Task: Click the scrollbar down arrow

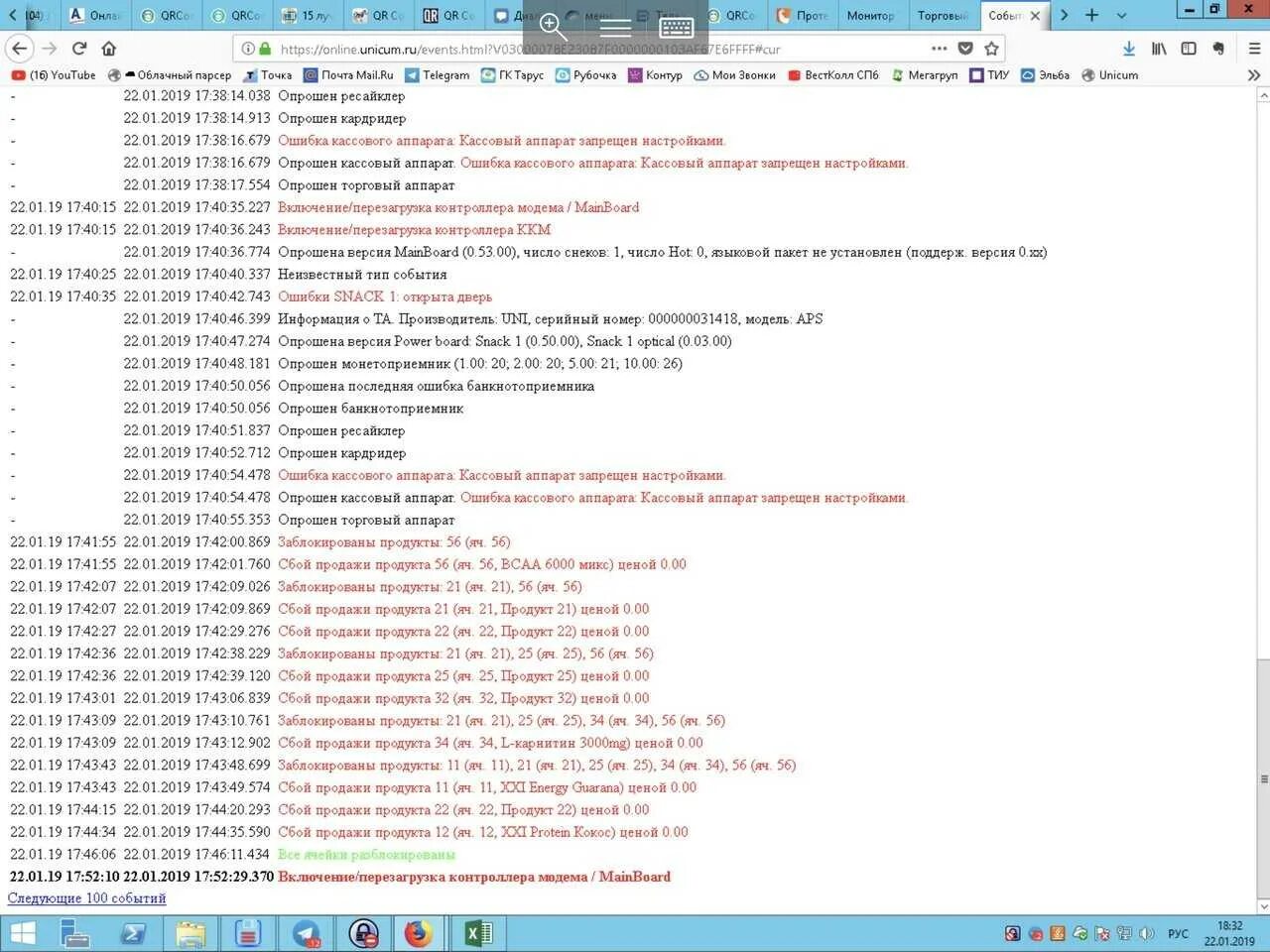Action: coord(1263,906)
